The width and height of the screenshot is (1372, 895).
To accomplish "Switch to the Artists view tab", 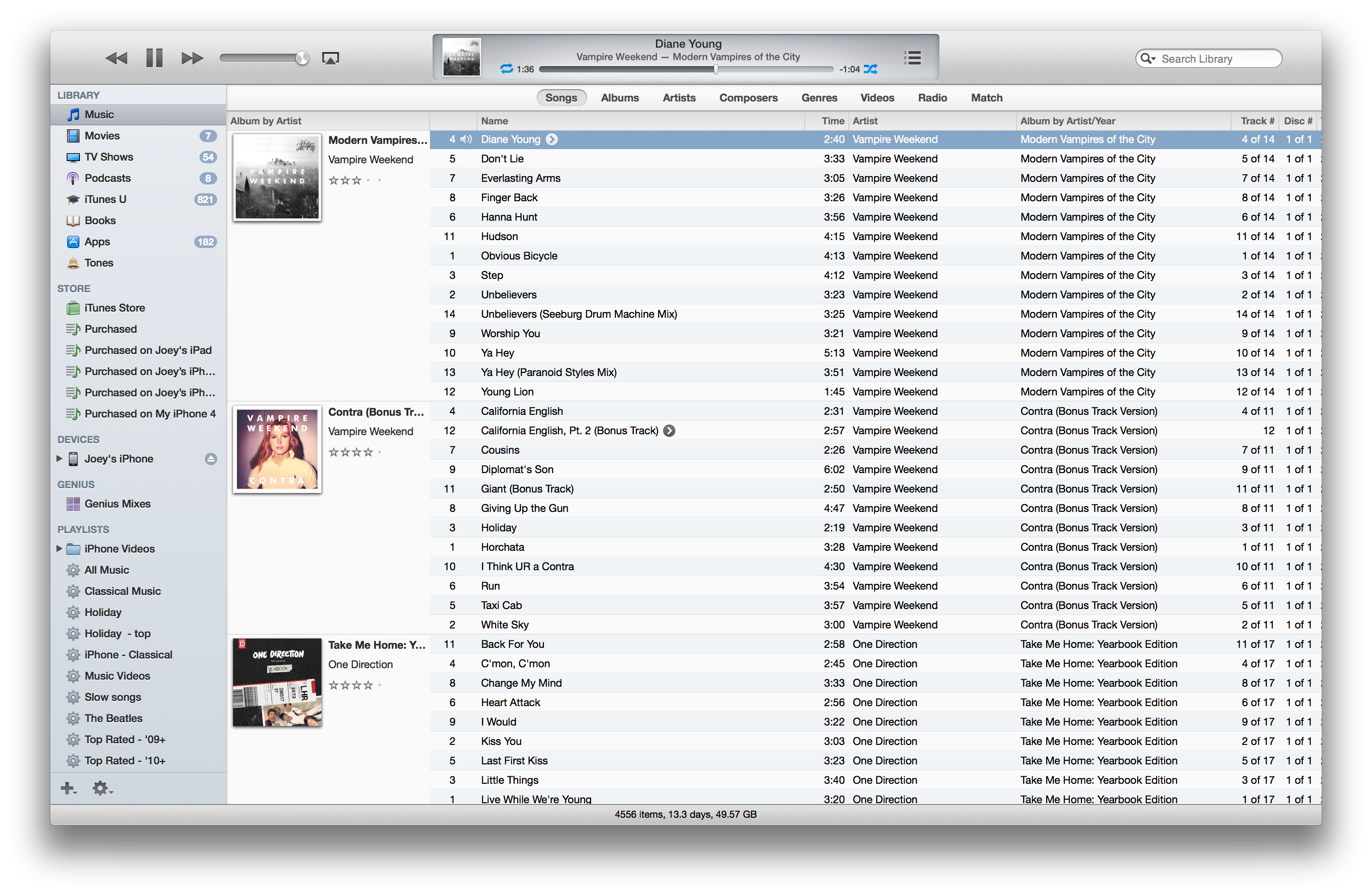I will click(679, 98).
